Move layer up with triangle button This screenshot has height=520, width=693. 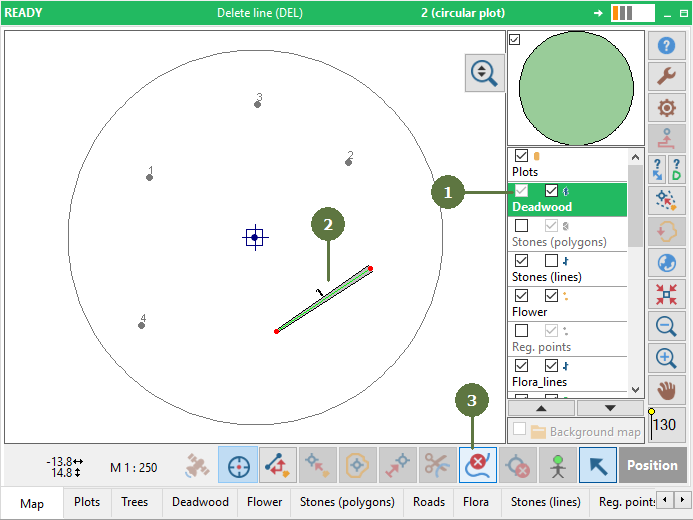(x=541, y=408)
